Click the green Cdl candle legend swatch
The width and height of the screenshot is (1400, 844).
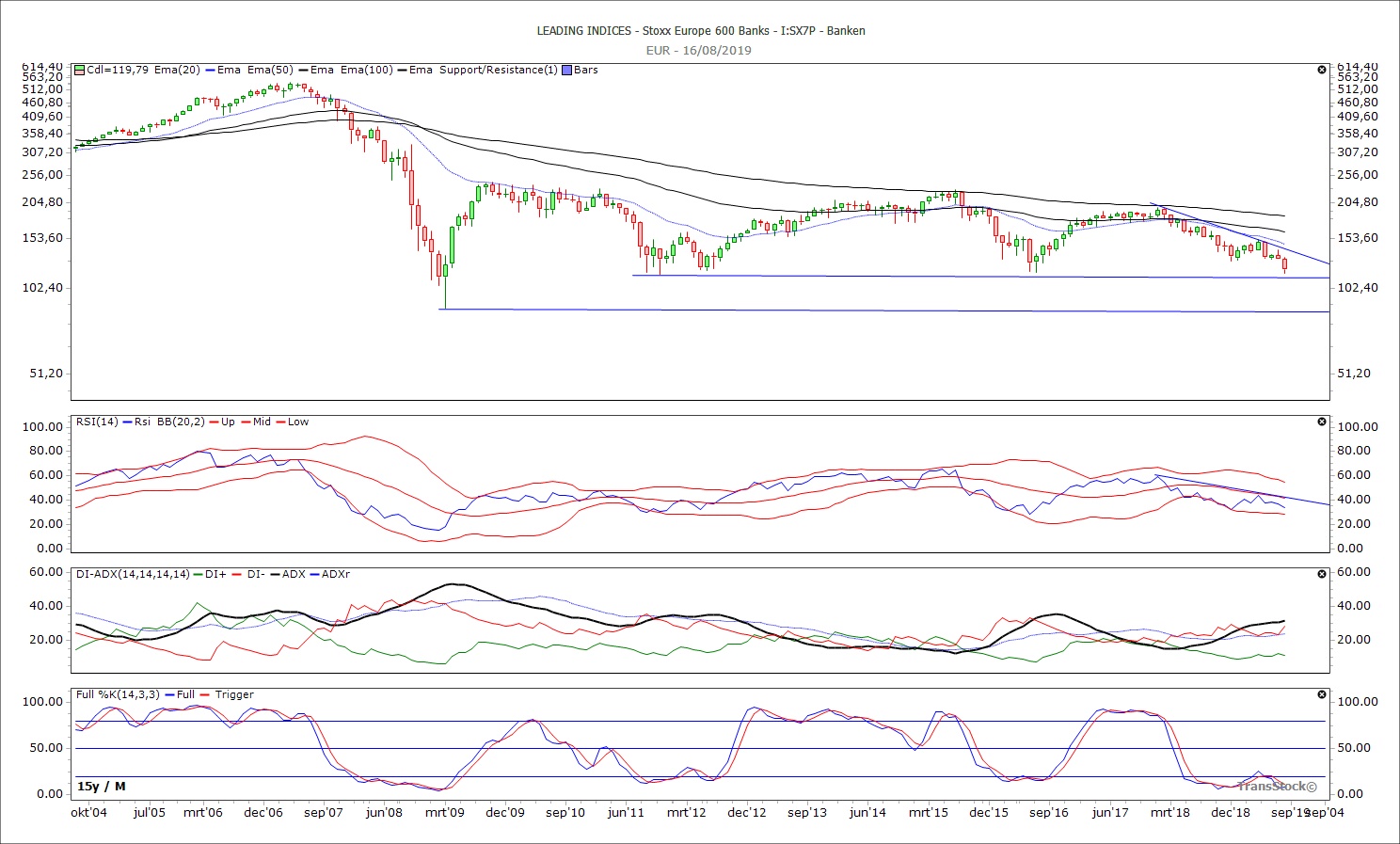pos(80,70)
